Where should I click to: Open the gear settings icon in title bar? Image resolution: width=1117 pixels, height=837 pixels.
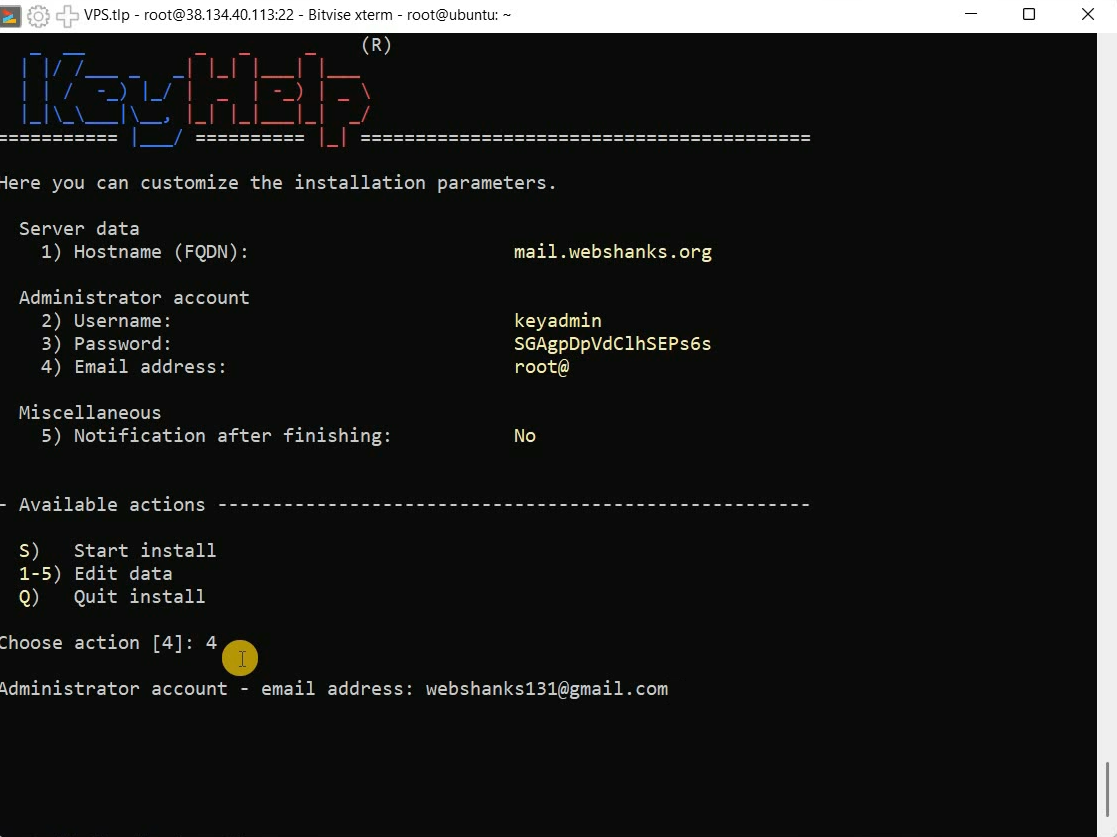pos(38,16)
